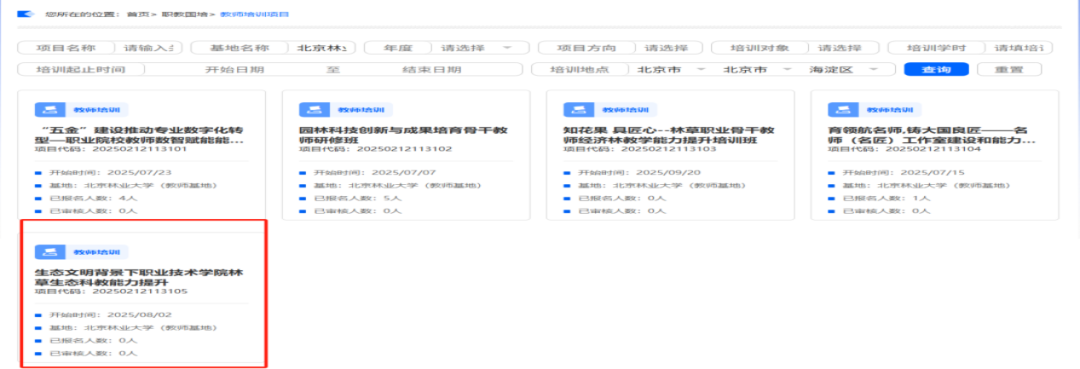Click the teacher training icon on second card
This screenshot has width=1080, height=369.
coord(311,109)
